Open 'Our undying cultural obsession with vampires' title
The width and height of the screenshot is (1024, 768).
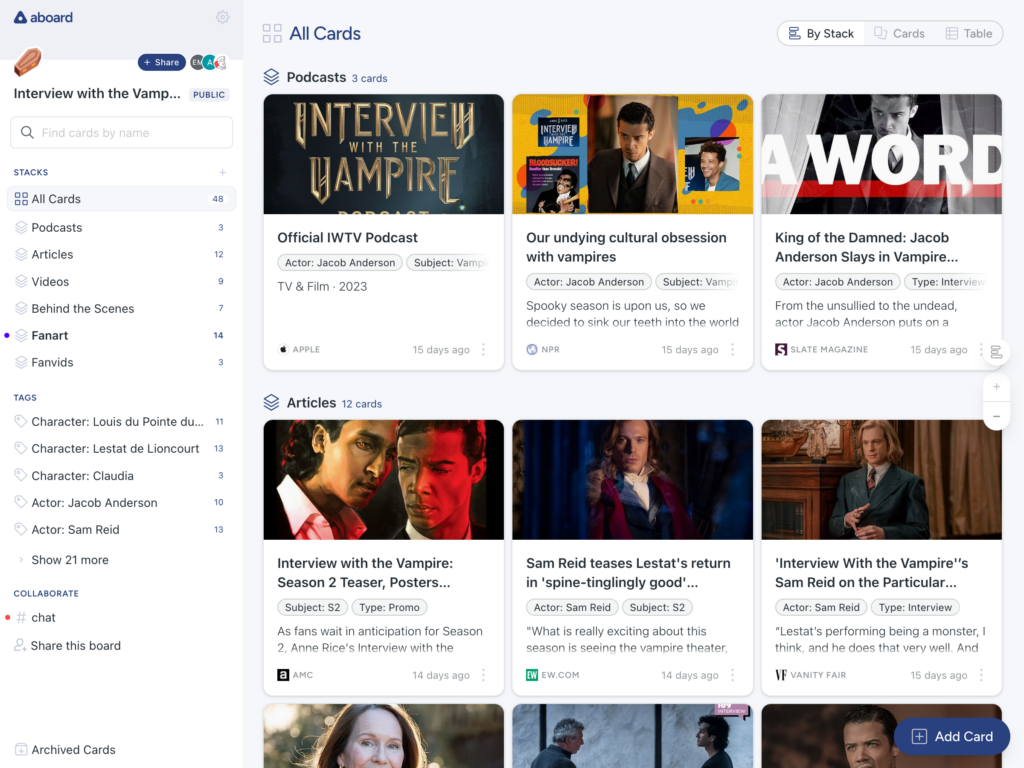coord(626,247)
